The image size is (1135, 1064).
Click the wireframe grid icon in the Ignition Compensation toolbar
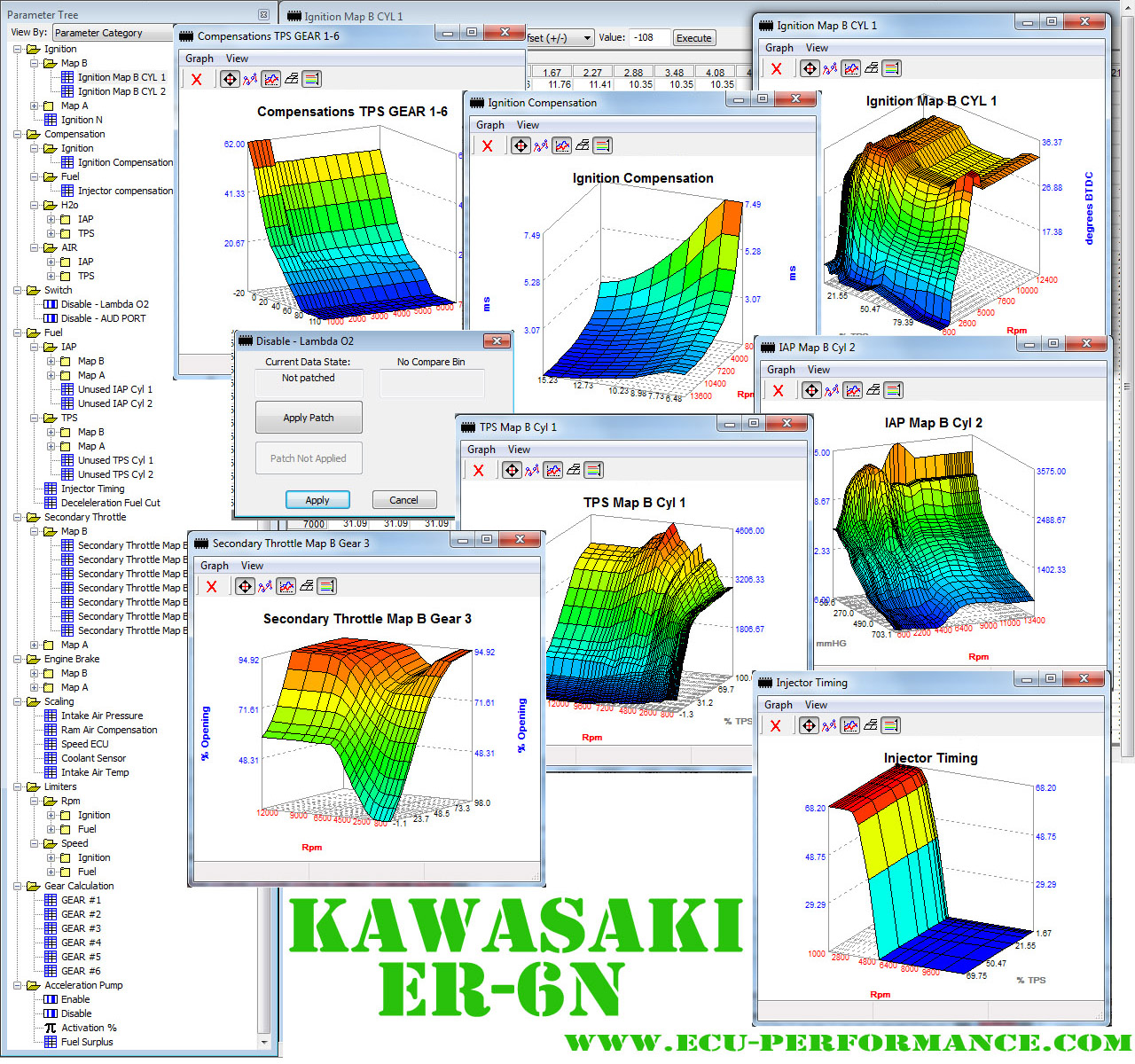pyautogui.click(x=583, y=146)
